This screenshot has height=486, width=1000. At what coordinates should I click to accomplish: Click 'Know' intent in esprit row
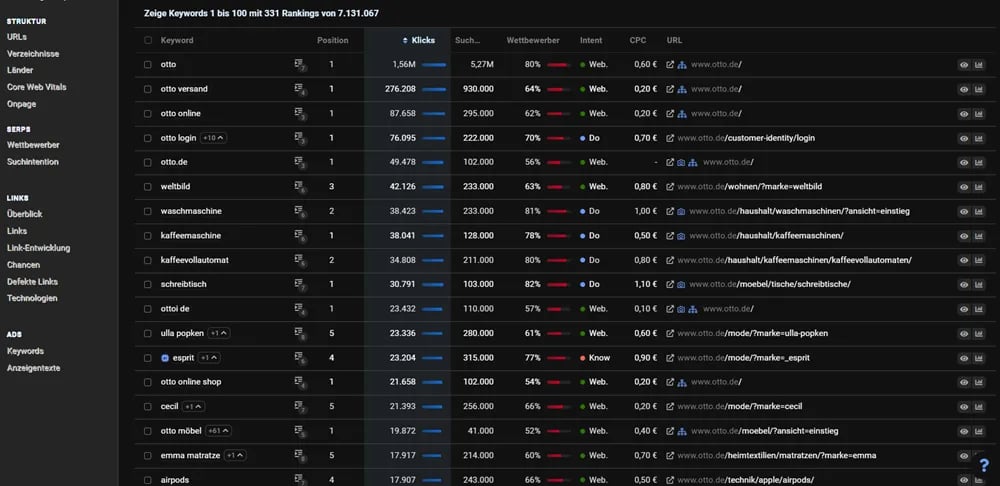click(x=595, y=358)
